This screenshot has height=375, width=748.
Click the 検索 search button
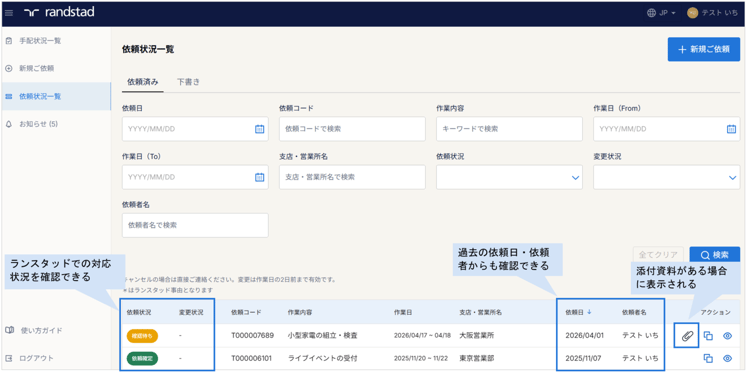tap(715, 255)
